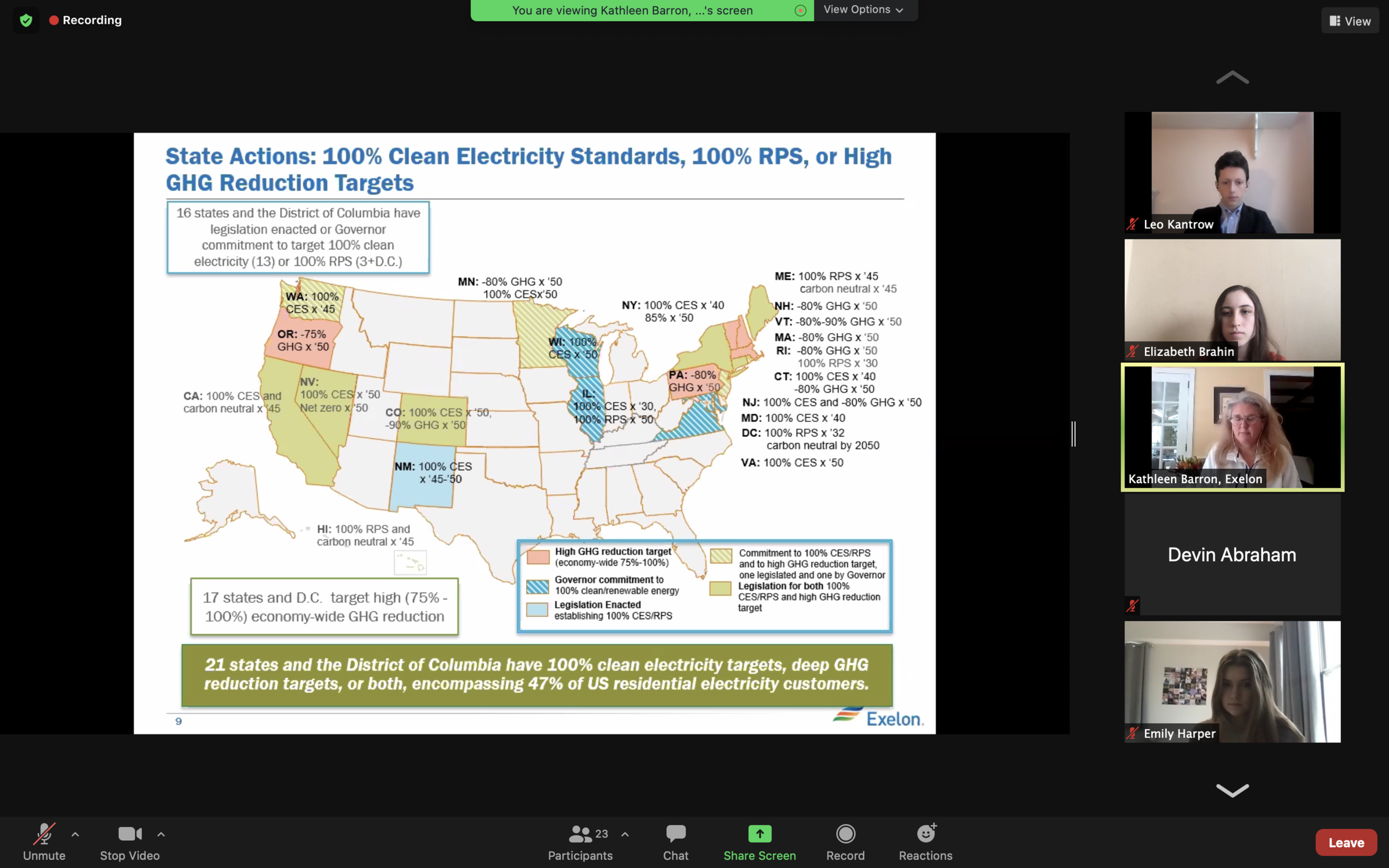Click the screen-share annotation circle icon
This screenshot has height=868, width=1389.
(x=800, y=11)
